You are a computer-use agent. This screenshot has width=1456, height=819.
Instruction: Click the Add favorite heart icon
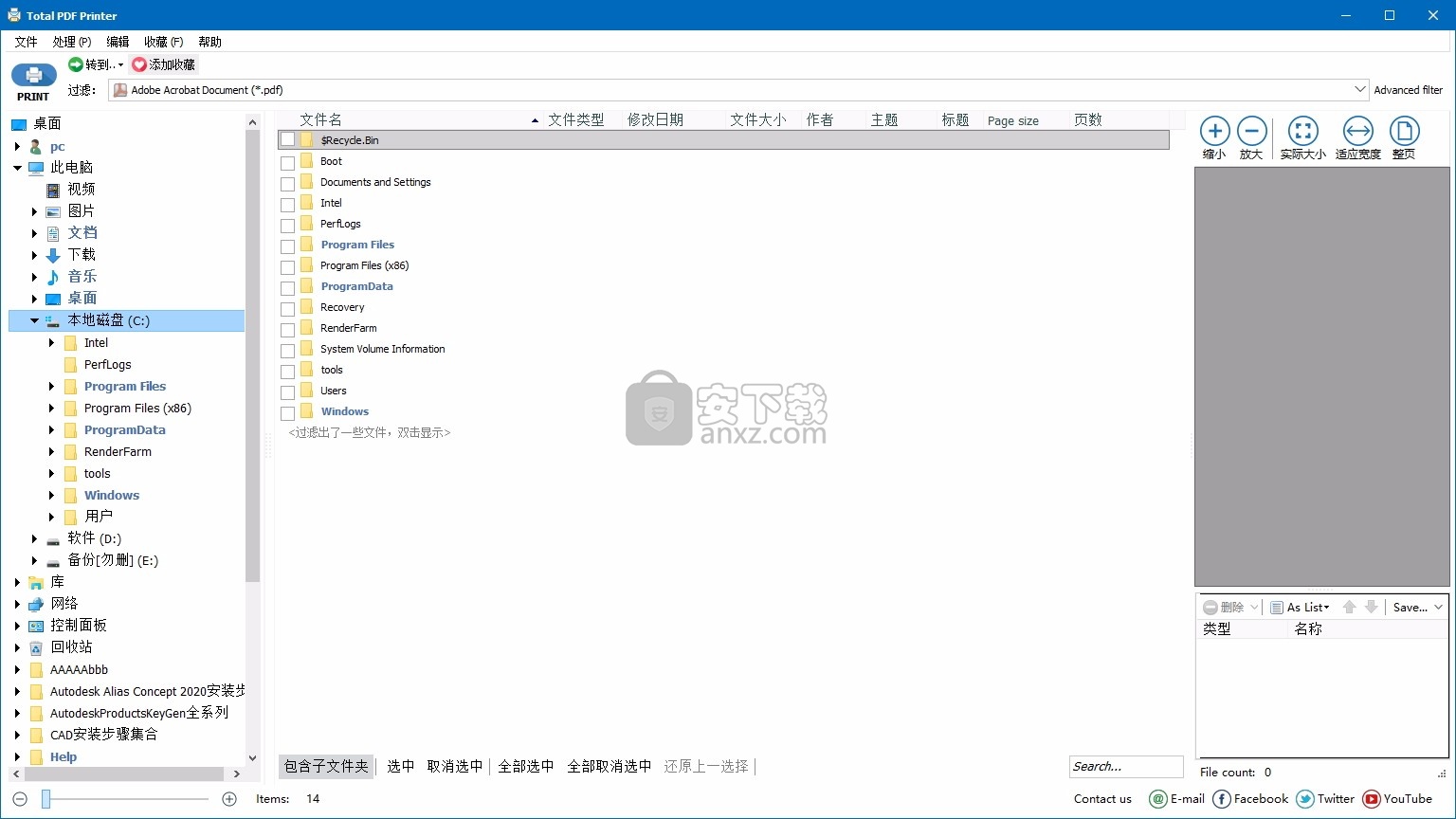click(x=139, y=64)
